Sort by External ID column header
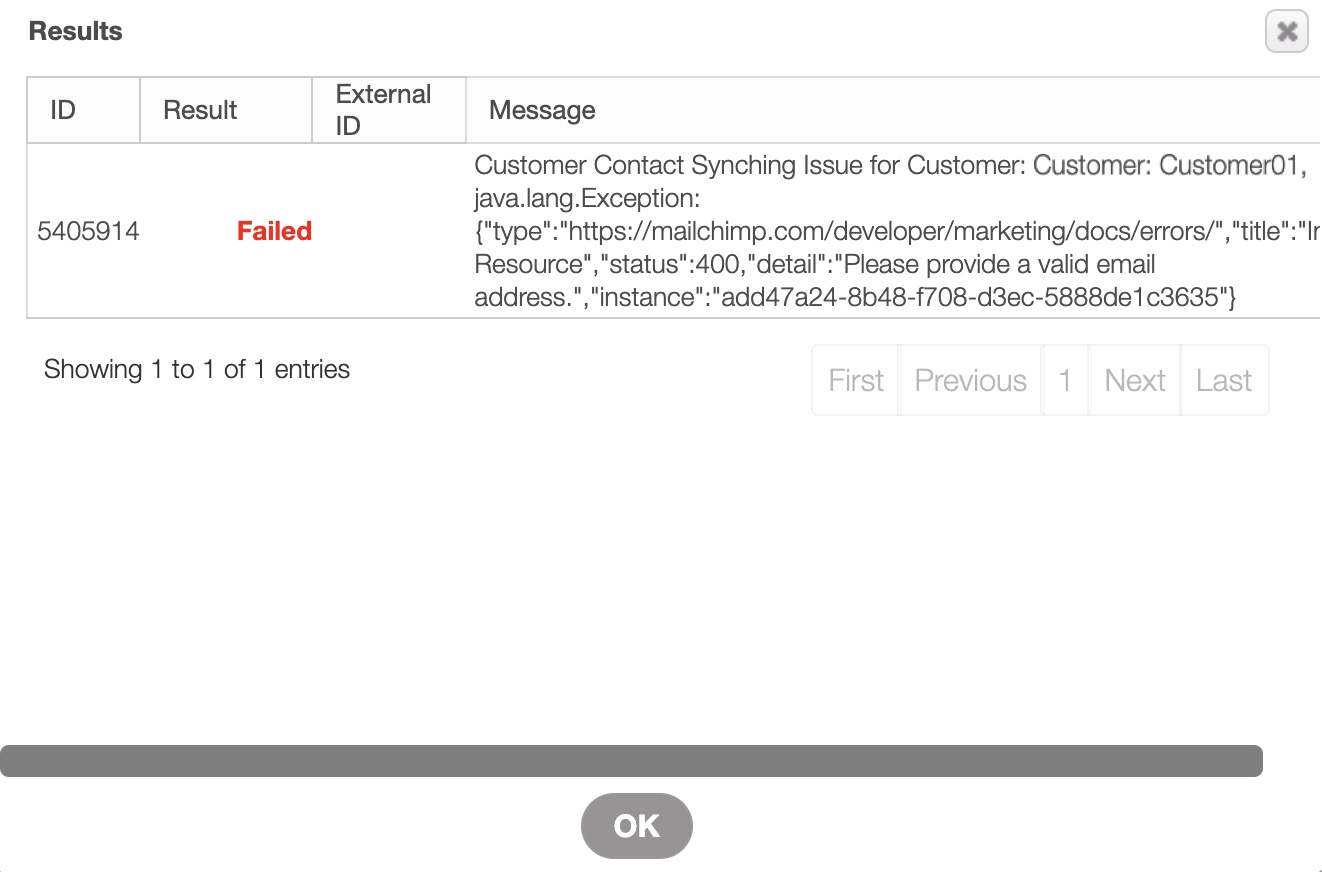Viewport: 1322px width, 872px height. click(x=383, y=110)
